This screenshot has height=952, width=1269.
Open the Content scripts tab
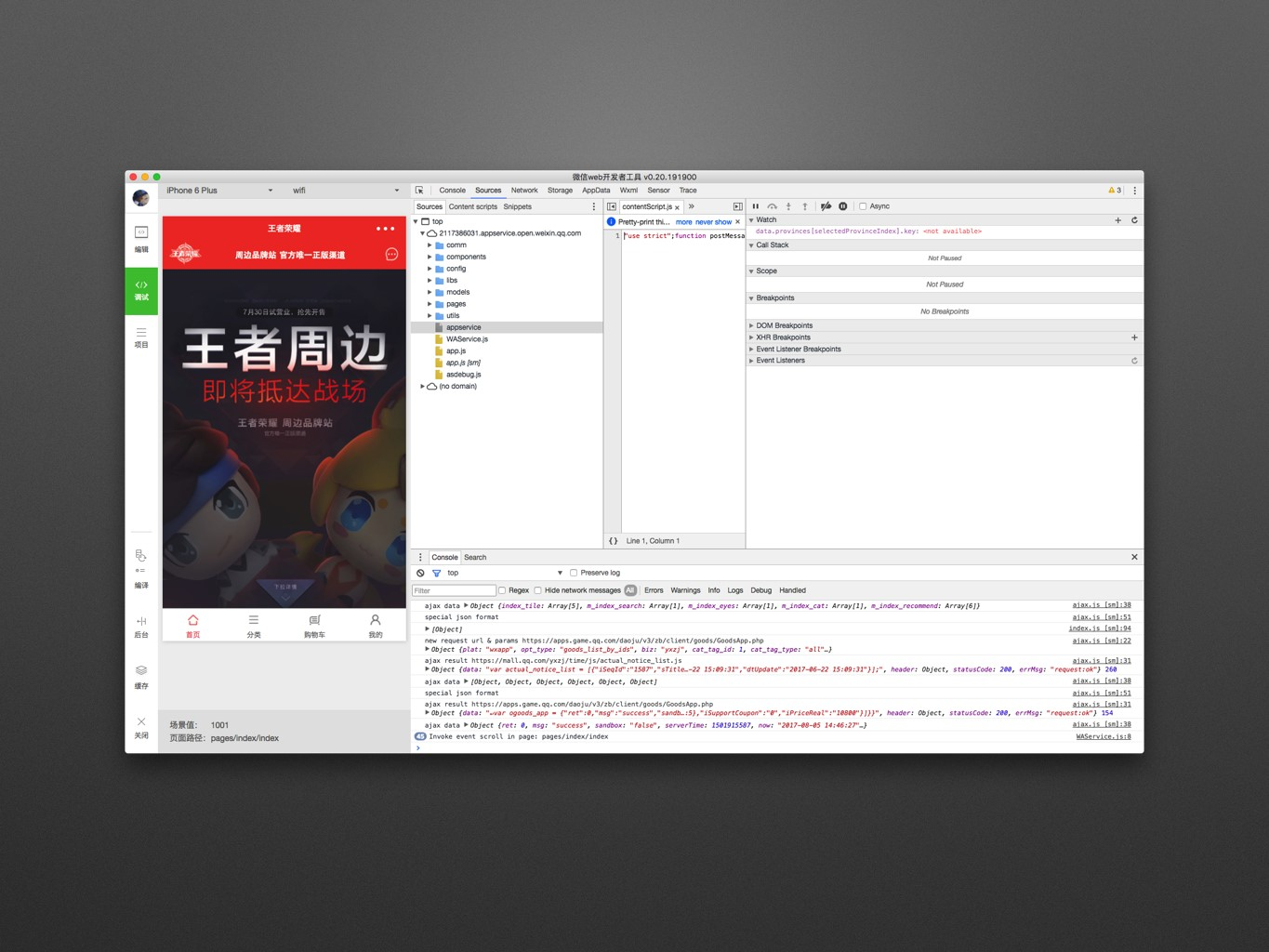(x=472, y=206)
